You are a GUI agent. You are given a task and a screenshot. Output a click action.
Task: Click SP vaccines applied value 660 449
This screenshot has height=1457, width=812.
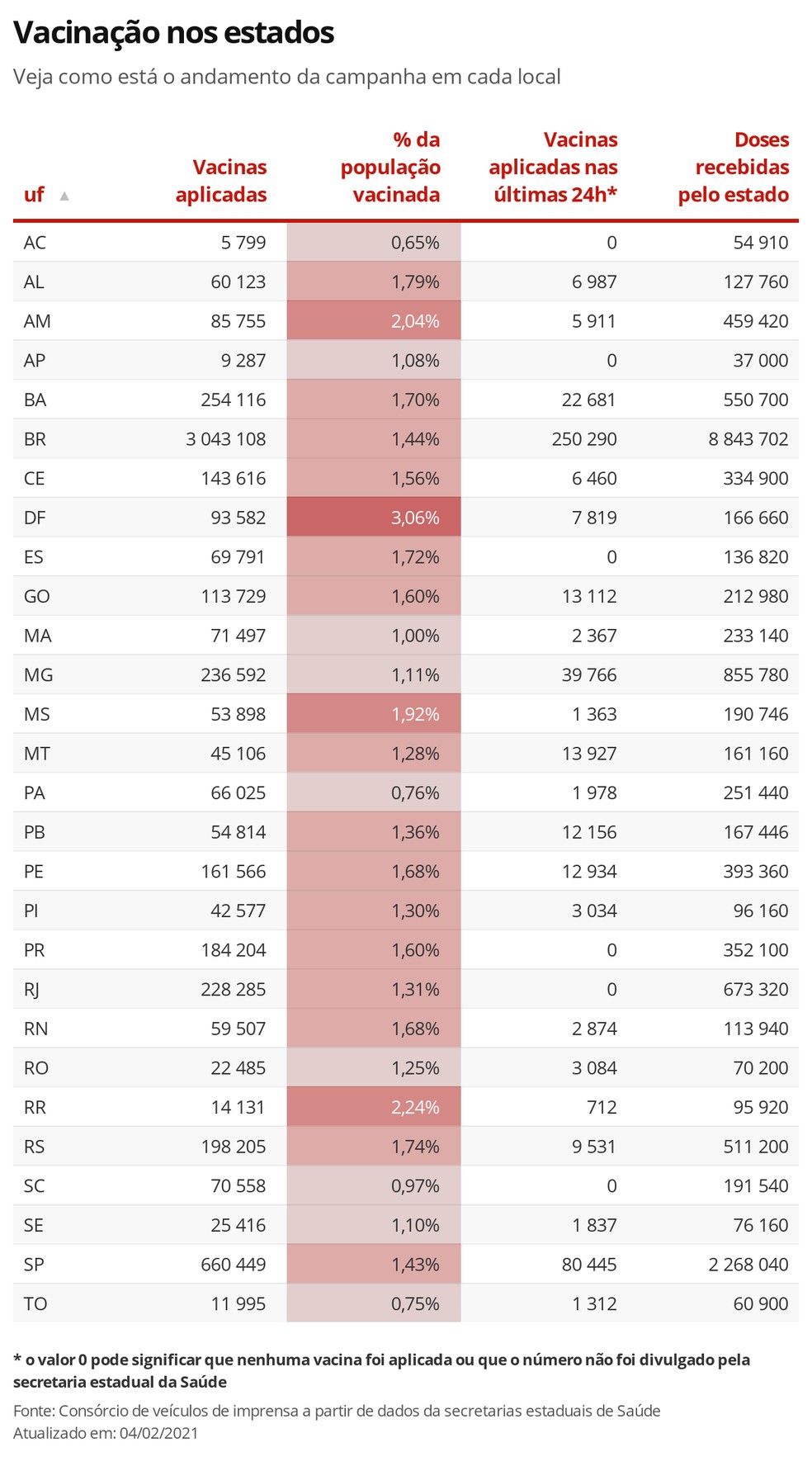pyautogui.click(x=234, y=1265)
